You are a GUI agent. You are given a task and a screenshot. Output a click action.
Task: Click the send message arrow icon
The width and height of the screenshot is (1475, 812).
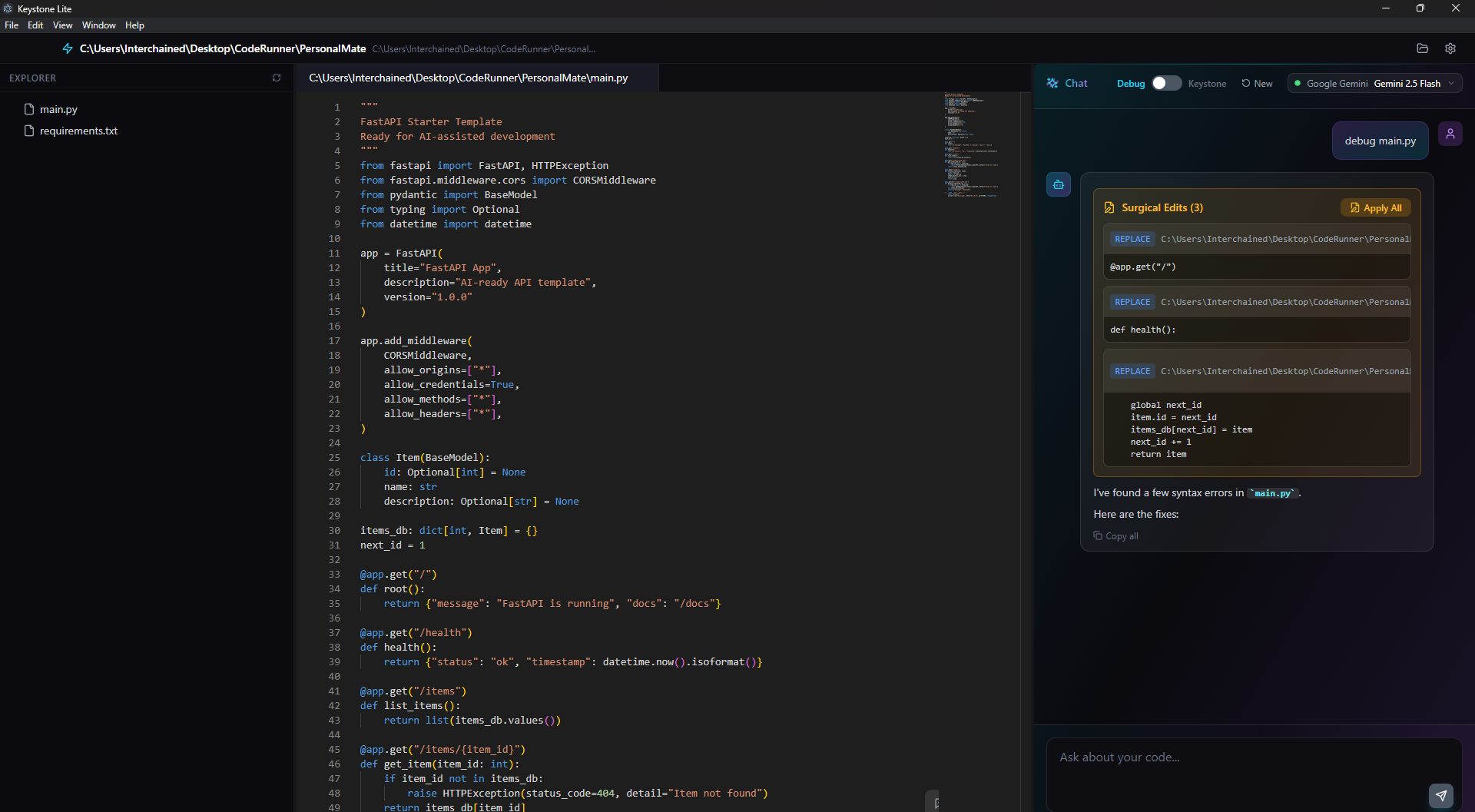tap(1440, 795)
